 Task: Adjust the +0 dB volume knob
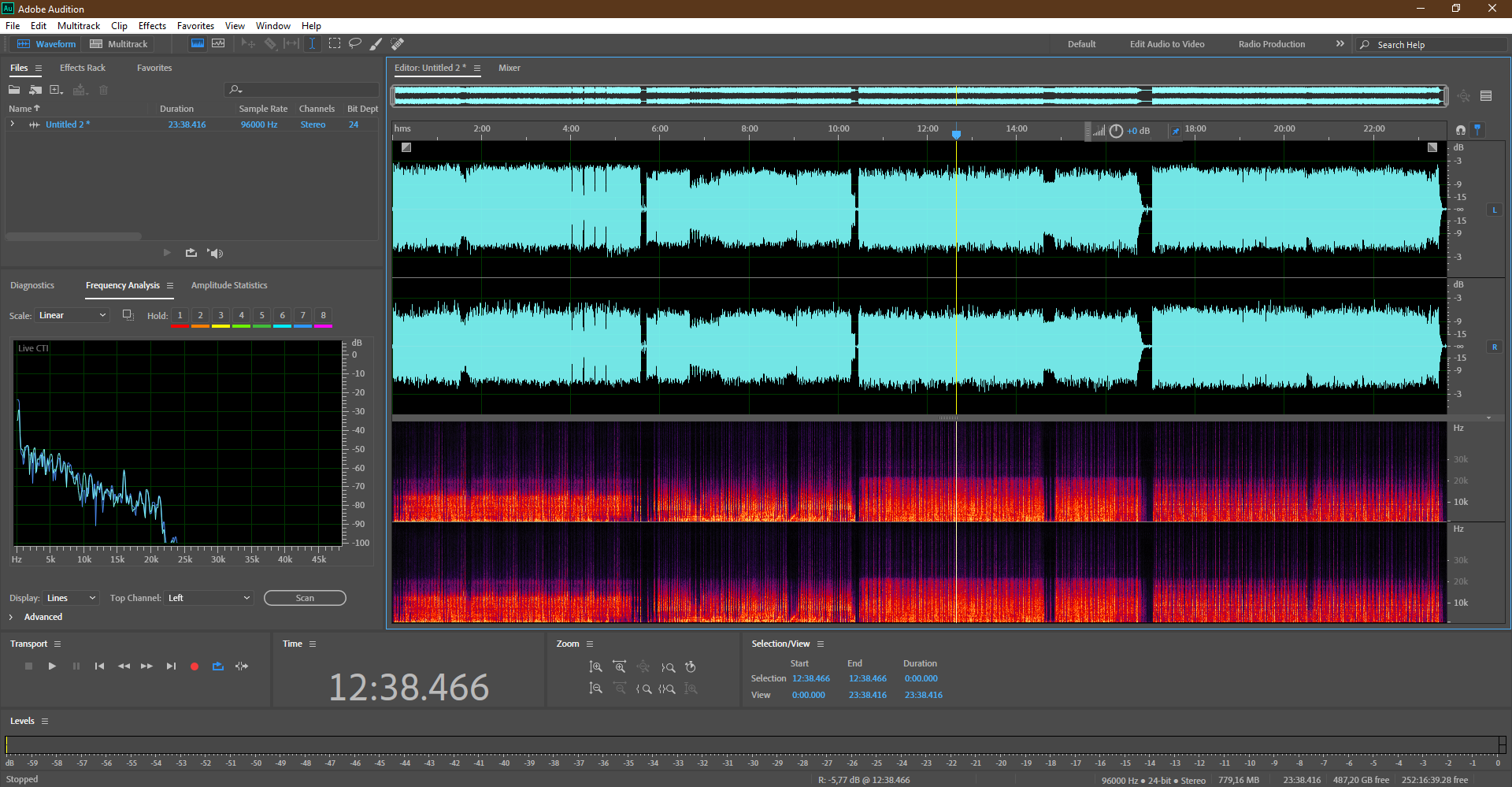(1116, 131)
